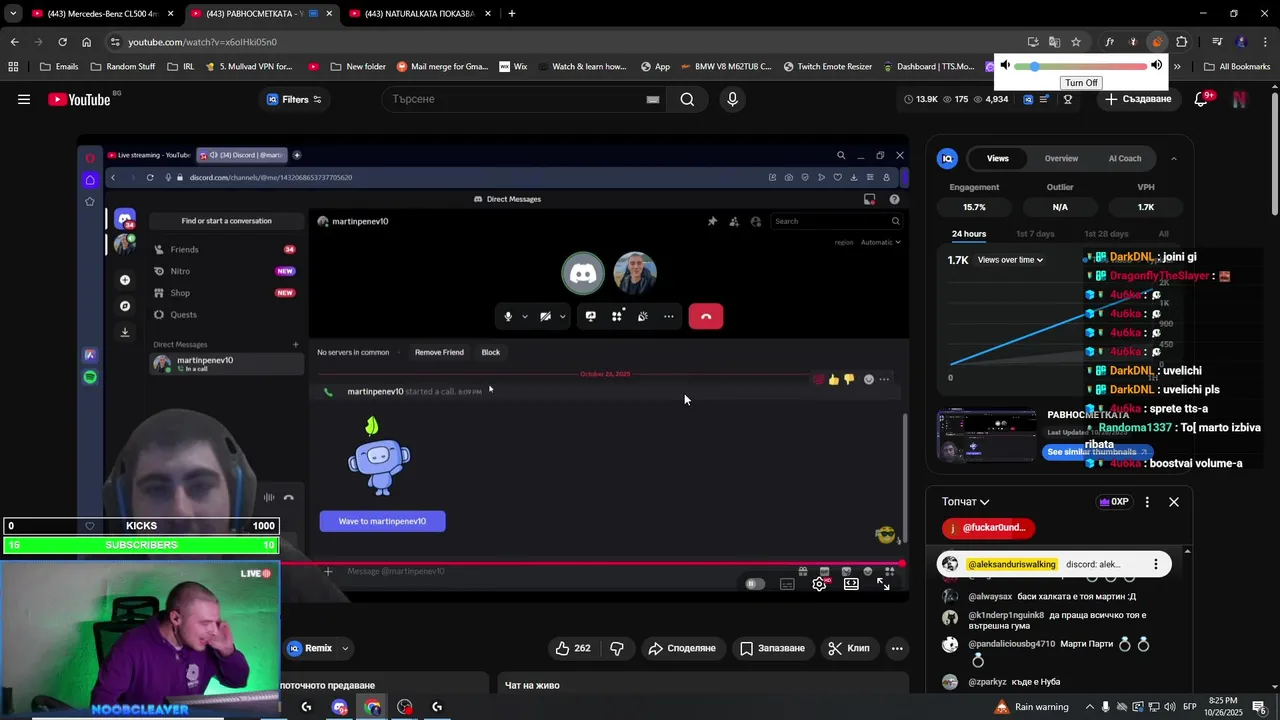Screen dimensions: 1280x720
Task: Close the live chat panel
Action: [1174, 502]
